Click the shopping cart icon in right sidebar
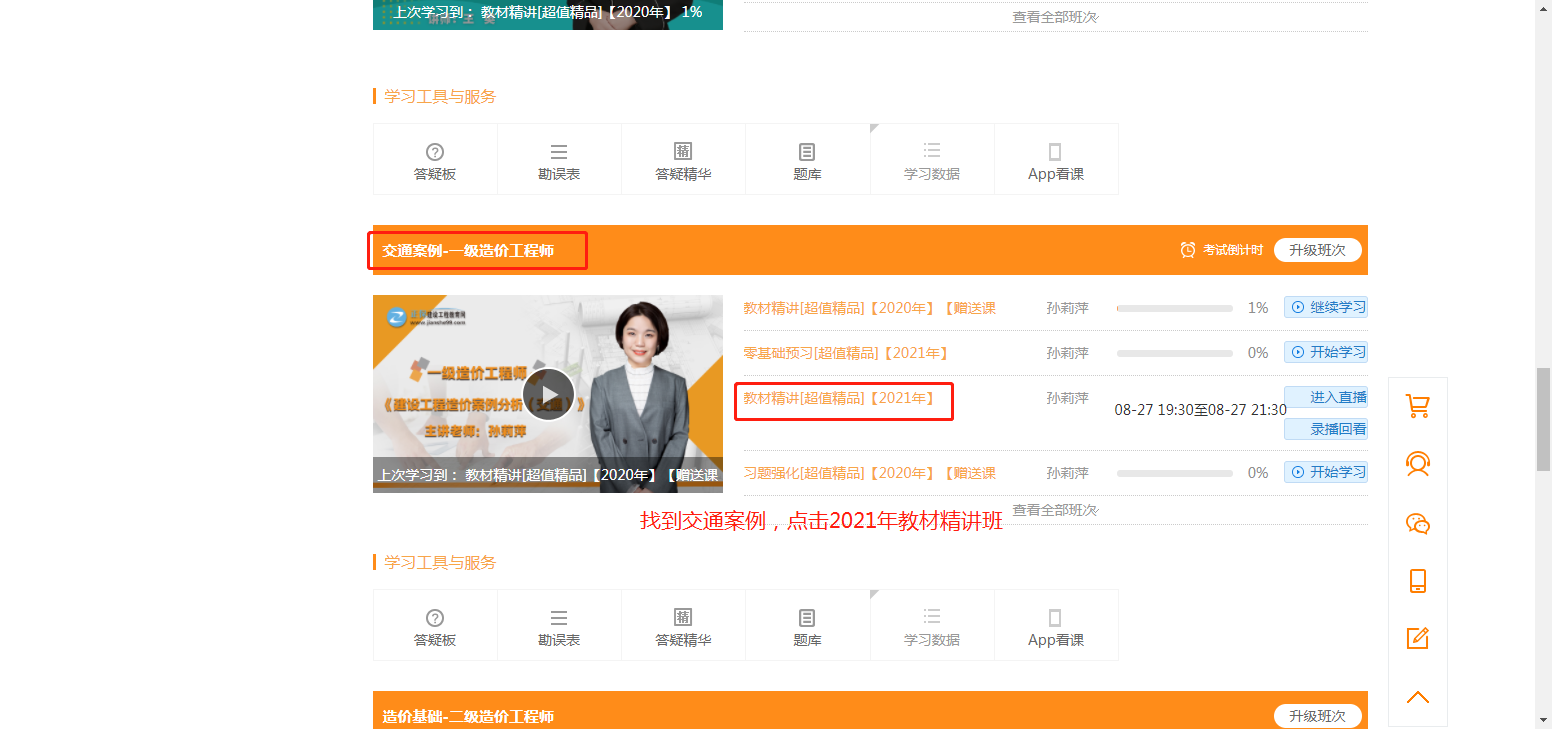 (x=1417, y=406)
